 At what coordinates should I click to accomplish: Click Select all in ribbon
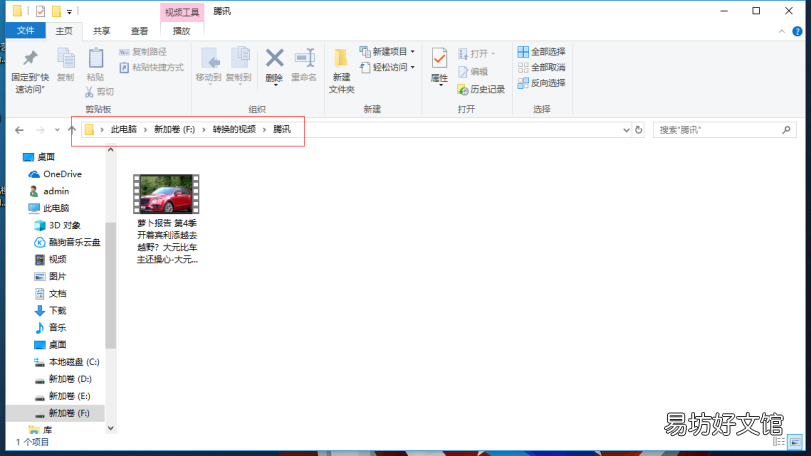point(542,52)
